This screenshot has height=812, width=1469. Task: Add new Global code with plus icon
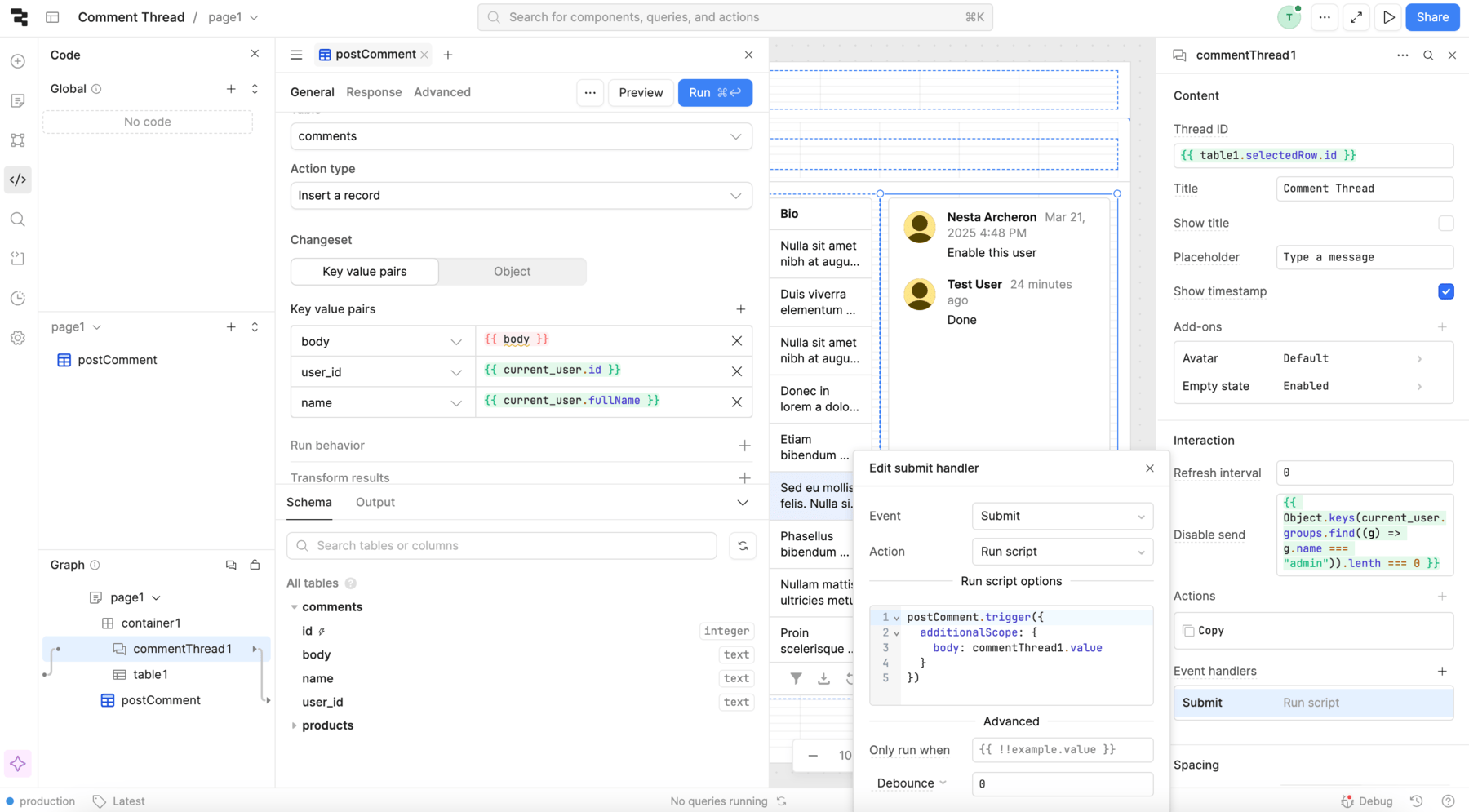[231, 89]
